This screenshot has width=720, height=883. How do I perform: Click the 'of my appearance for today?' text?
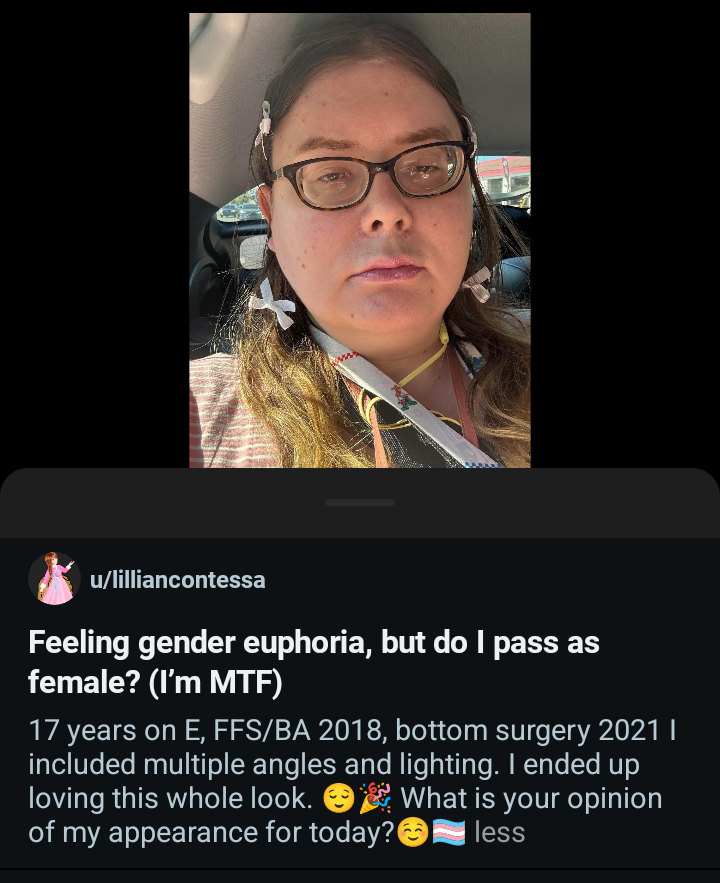coord(211,832)
